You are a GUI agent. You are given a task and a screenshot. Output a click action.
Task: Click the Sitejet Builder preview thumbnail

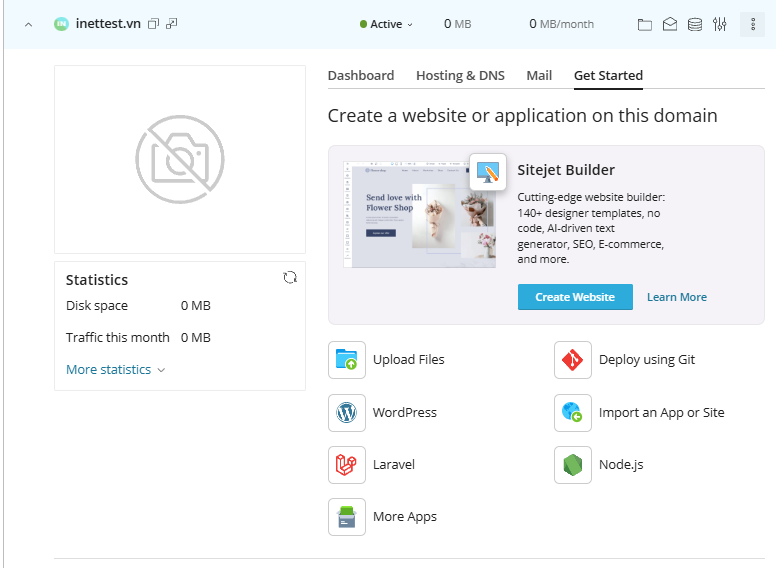coord(419,214)
